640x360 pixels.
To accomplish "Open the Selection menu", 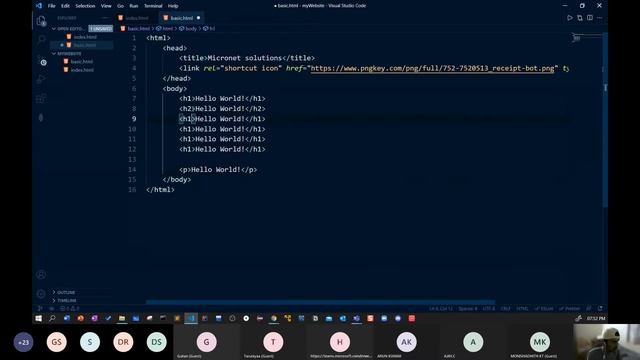I will click(85, 6).
